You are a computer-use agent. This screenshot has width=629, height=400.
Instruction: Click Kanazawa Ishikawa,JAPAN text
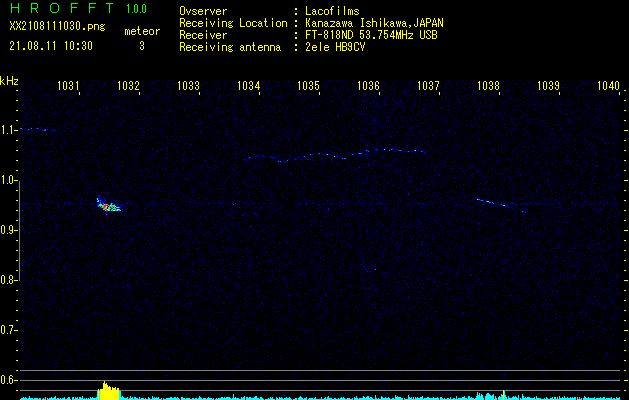(374, 23)
